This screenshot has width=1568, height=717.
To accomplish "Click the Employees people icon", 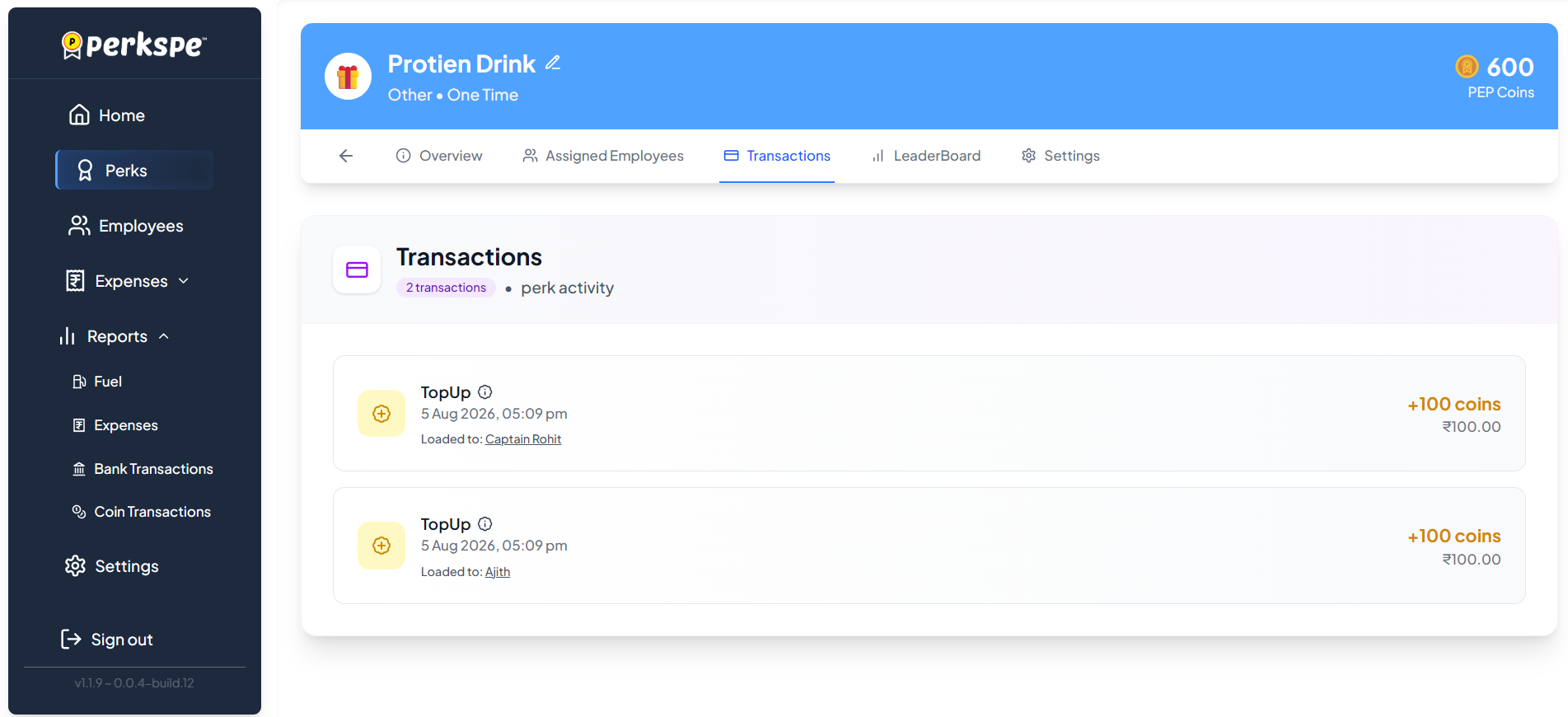I will click(x=79, y=226).
